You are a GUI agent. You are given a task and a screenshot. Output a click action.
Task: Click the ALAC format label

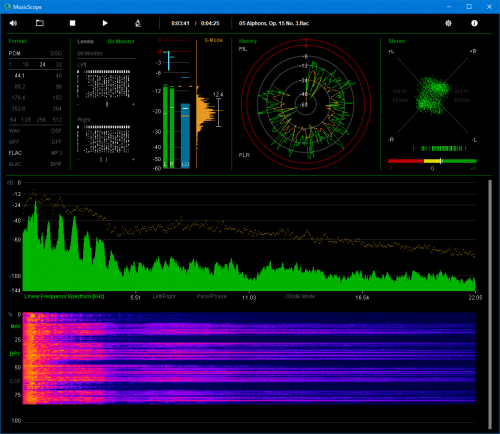(x=15, y=164)
